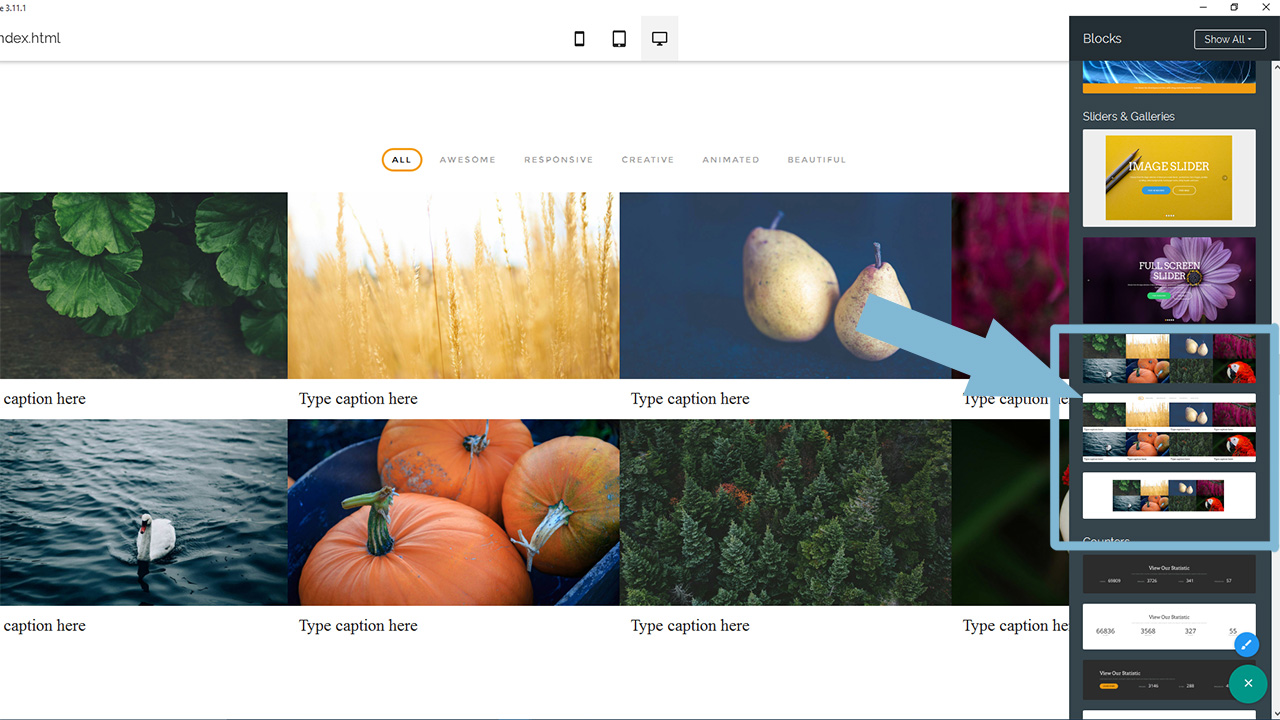Click the pears gallery image
This screenshot has height=720, width=1280.
[785, 285]
